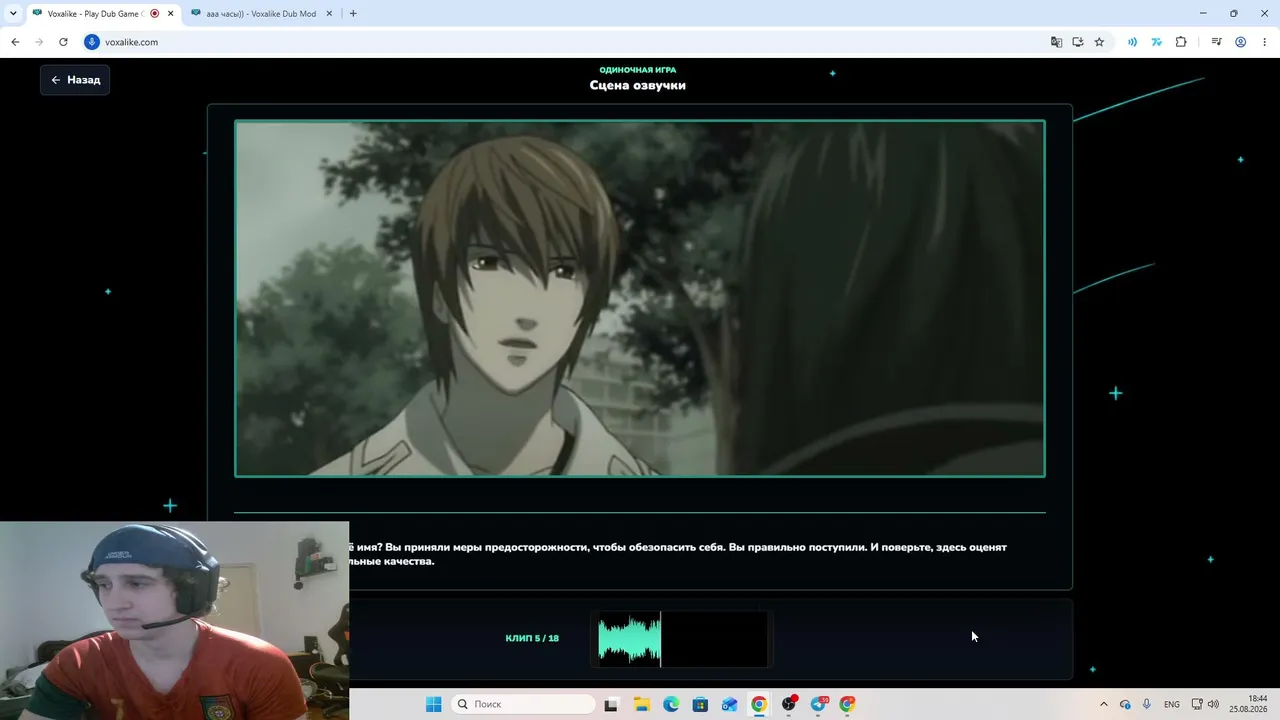Viewport: 1280px width, 720px height.
Task: Open the Windows Start menu
Action: 433,704
